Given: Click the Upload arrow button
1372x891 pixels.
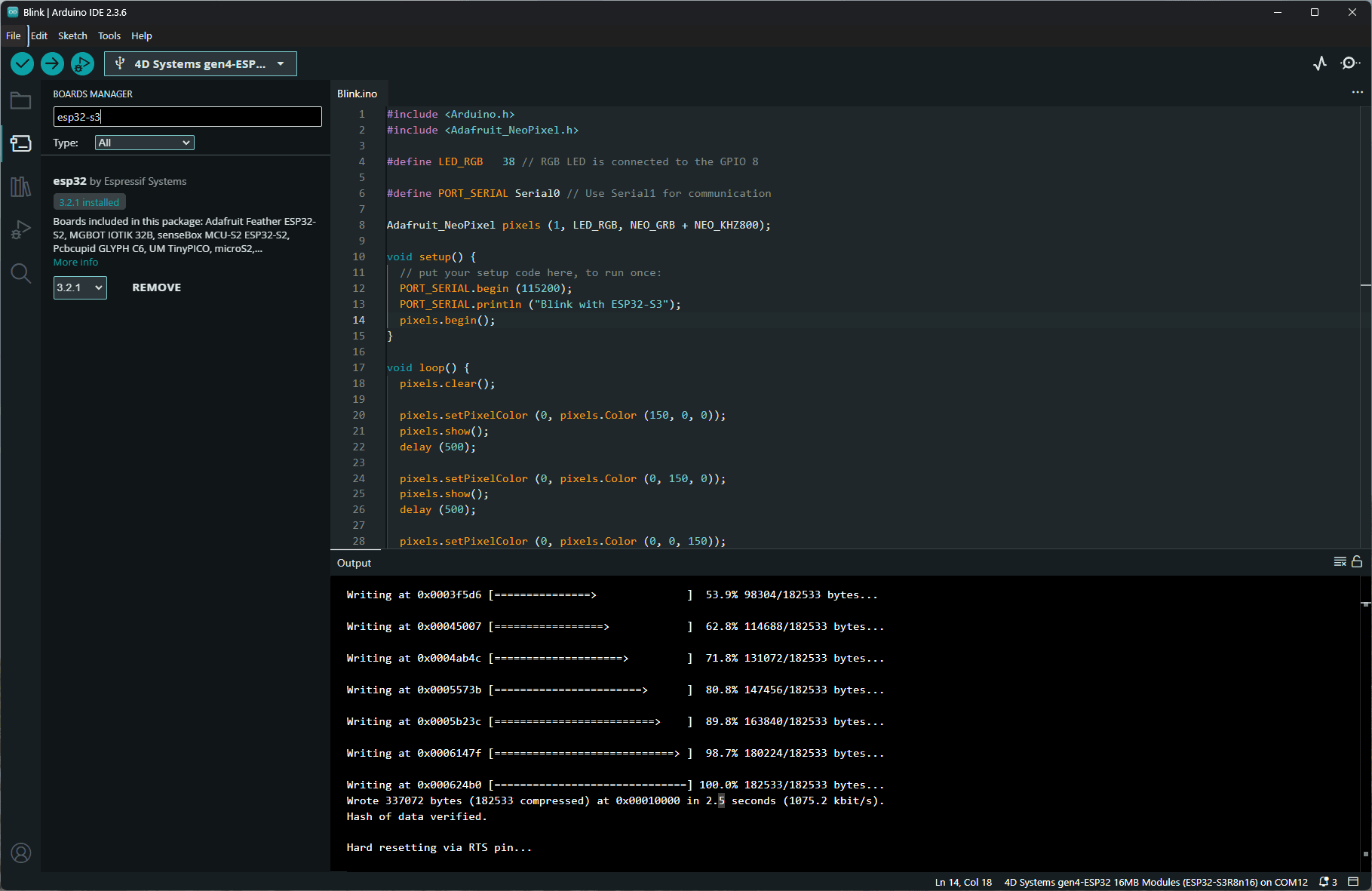Looking at the screenshot, I should (x=52, y=64).
